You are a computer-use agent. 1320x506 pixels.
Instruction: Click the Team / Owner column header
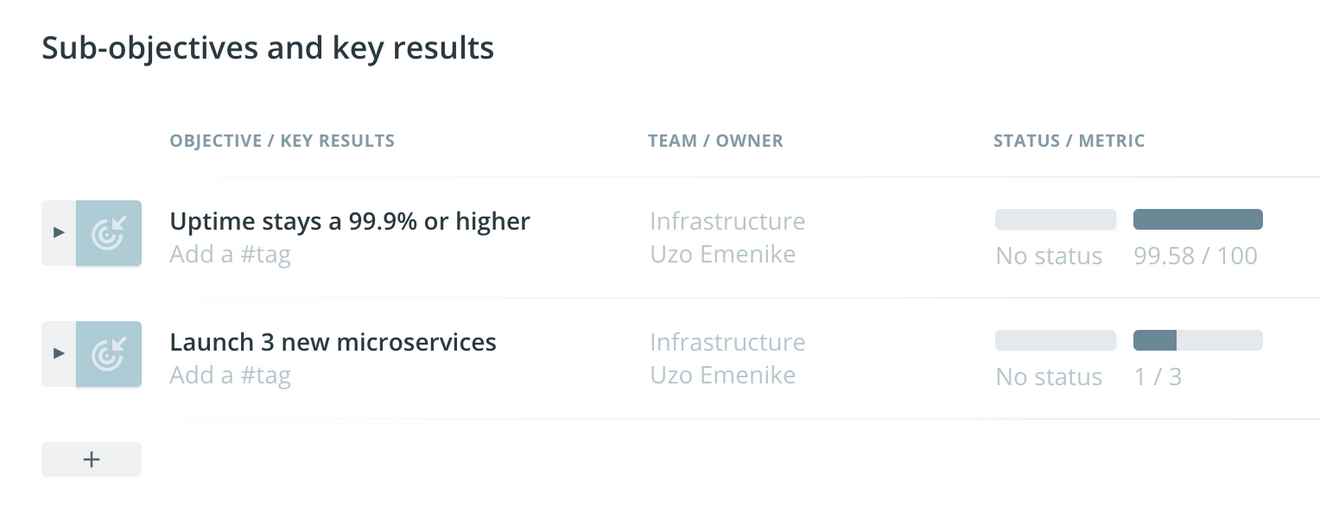point(716,141)
